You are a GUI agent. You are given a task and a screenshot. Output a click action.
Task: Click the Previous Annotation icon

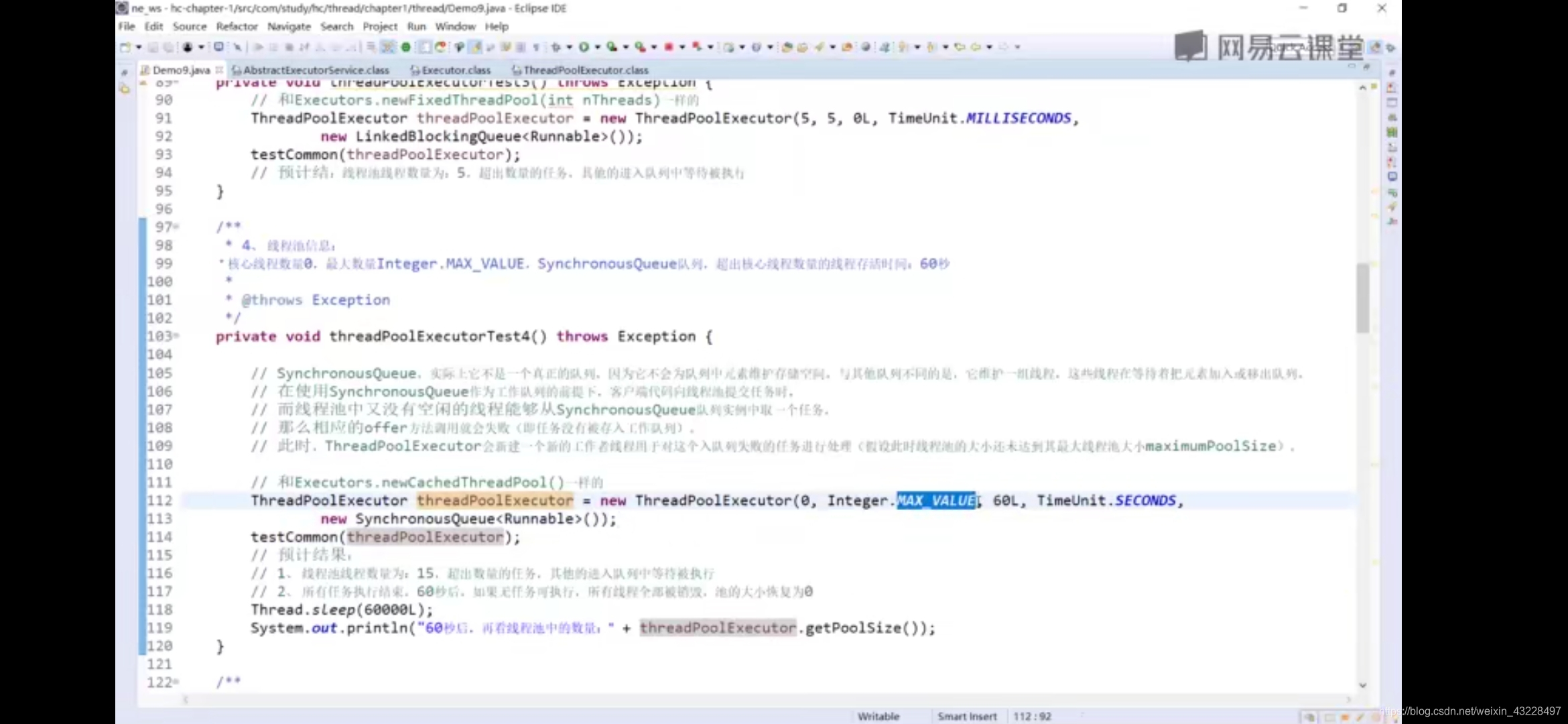(931, 47)
